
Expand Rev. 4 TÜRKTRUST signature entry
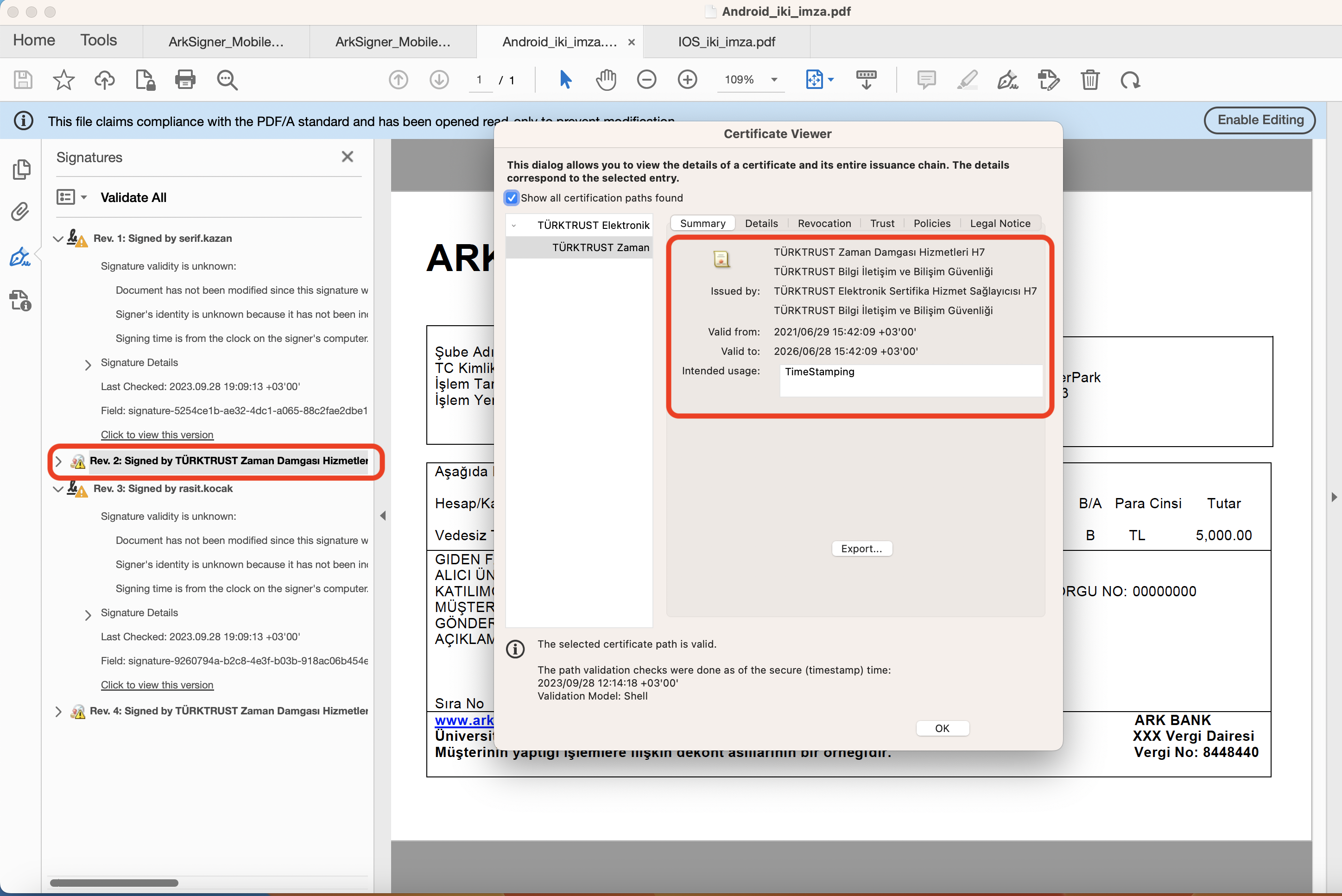58,712
